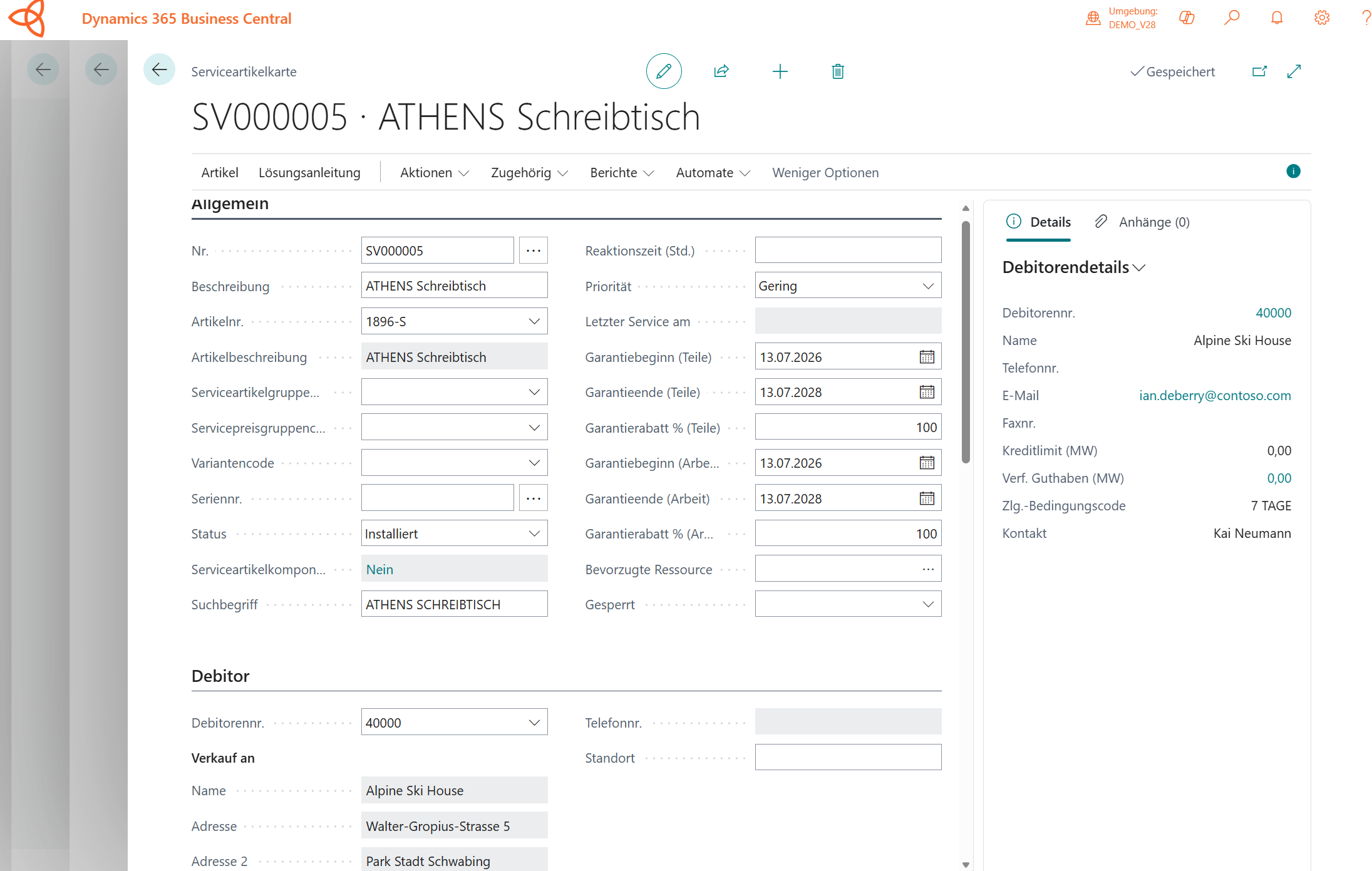
Task: Open the settings gear icon
Action: (x=1322, y=18)
